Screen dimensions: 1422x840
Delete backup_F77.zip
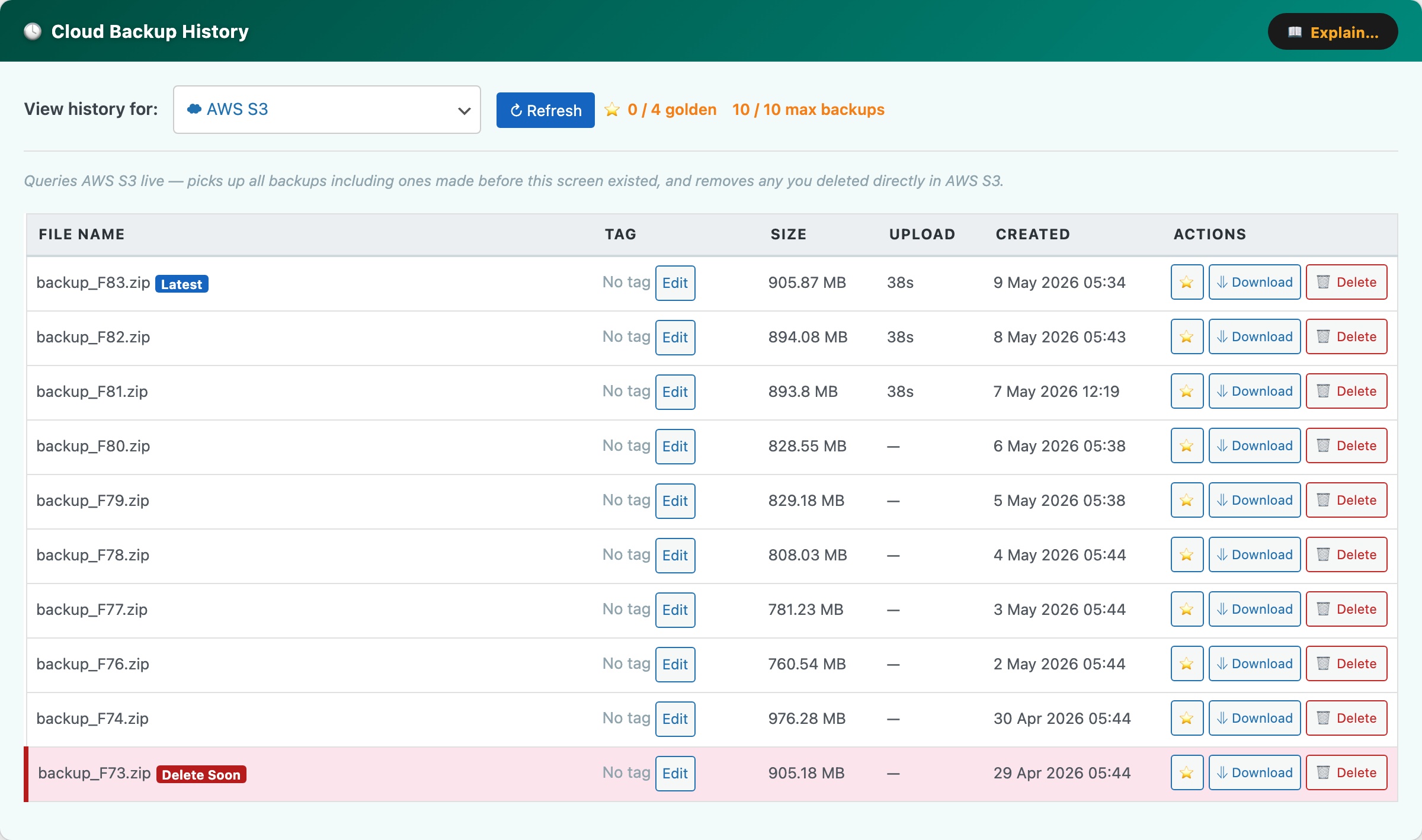pos(1347,610)
